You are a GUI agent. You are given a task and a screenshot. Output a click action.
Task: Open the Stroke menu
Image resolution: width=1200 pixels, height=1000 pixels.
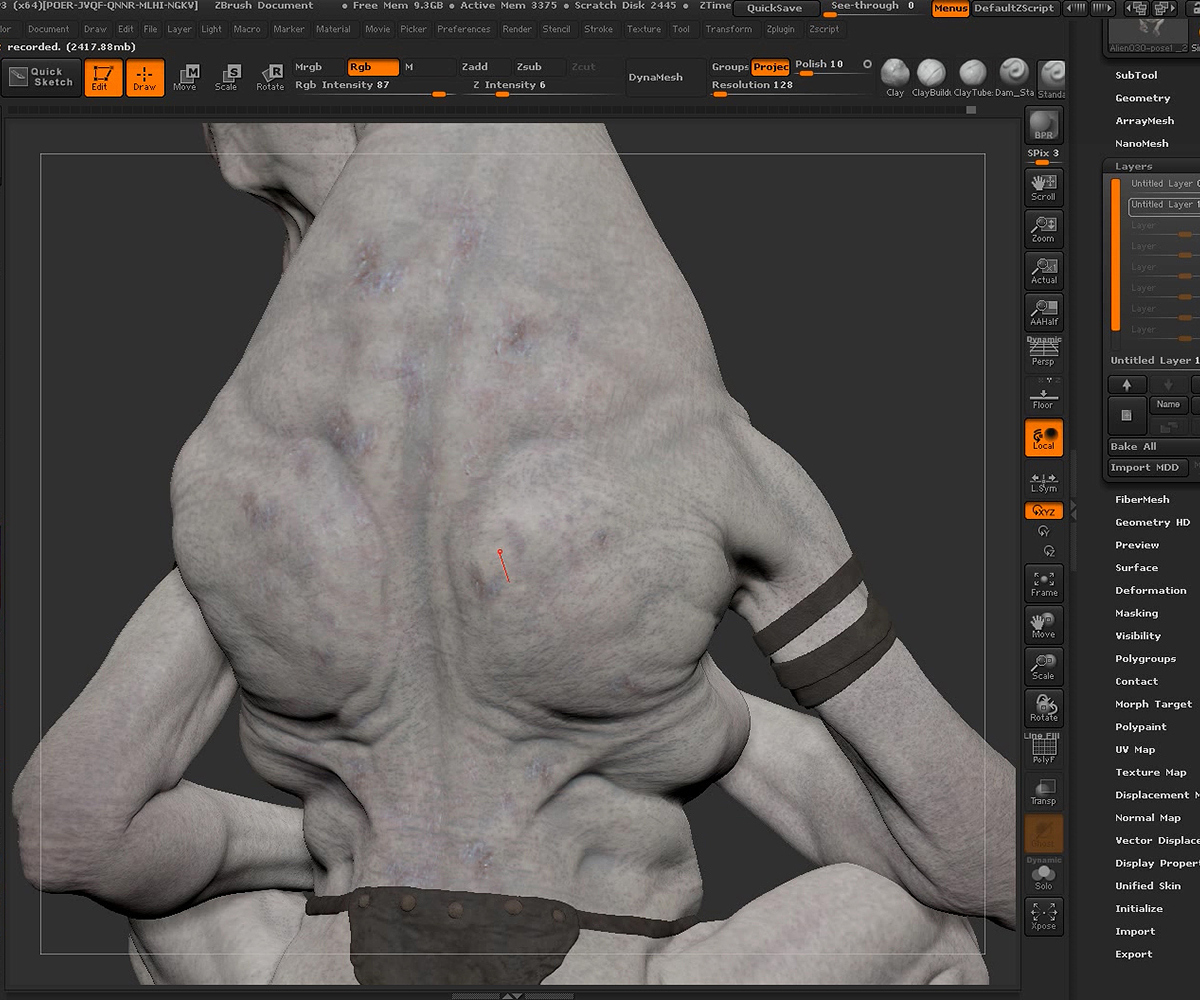coord(598,29)
